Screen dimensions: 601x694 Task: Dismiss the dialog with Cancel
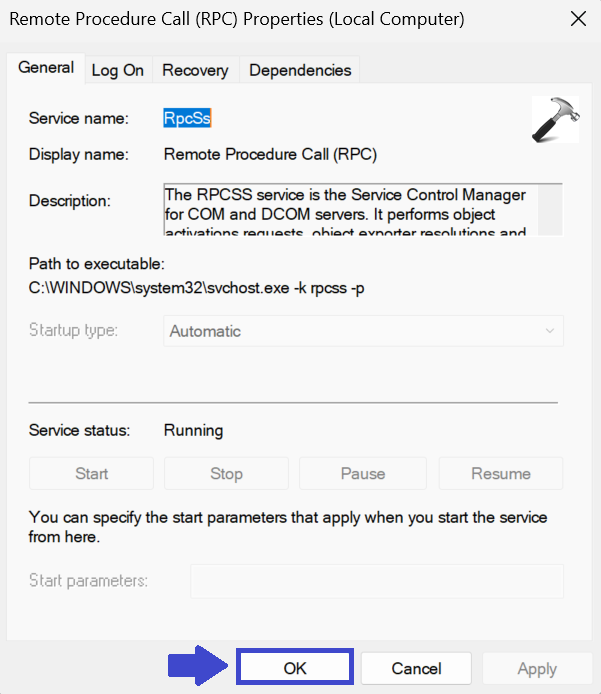pos(416,668)
